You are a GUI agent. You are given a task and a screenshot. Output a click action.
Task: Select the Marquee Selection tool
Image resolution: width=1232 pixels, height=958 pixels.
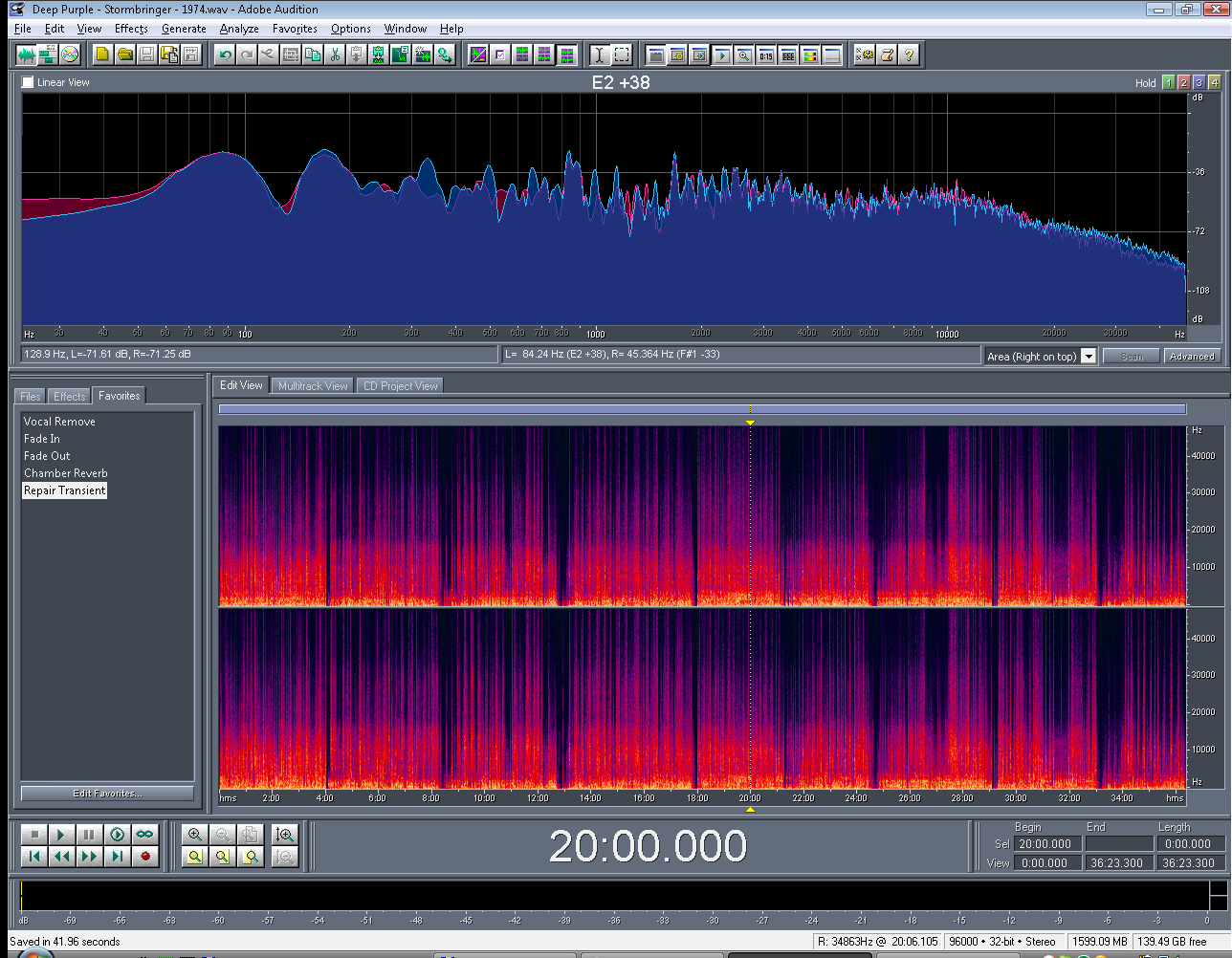[622, 54]
